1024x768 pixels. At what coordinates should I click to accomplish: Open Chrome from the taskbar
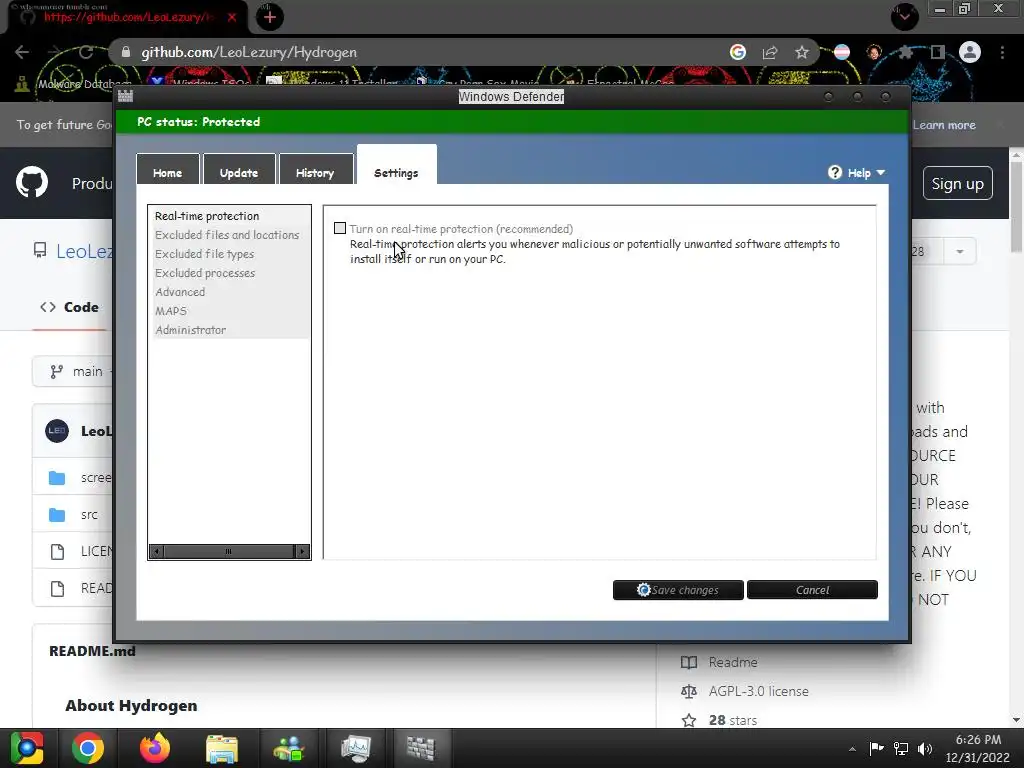tap(88, 748)
